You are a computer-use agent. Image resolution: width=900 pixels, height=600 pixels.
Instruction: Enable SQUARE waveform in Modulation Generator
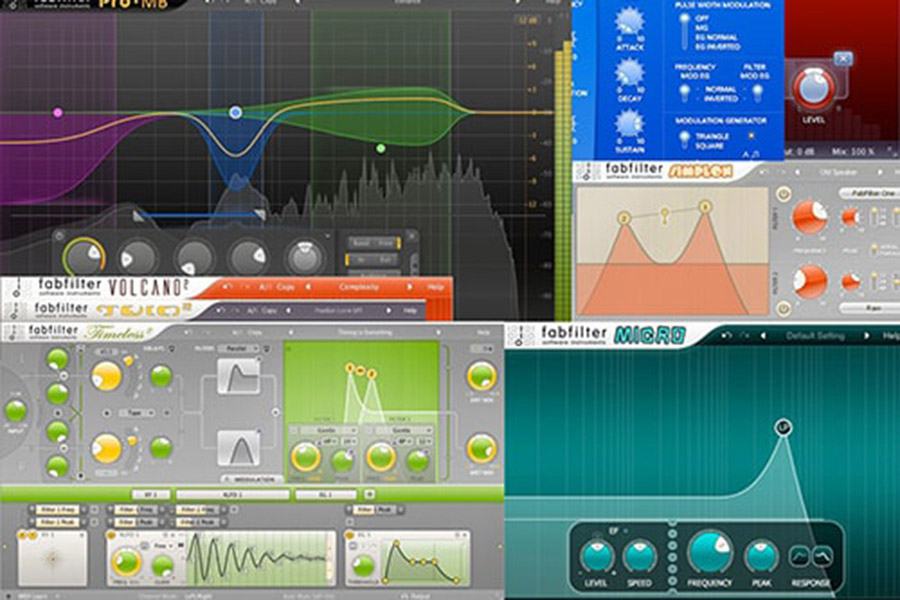[x=711, y=145]
